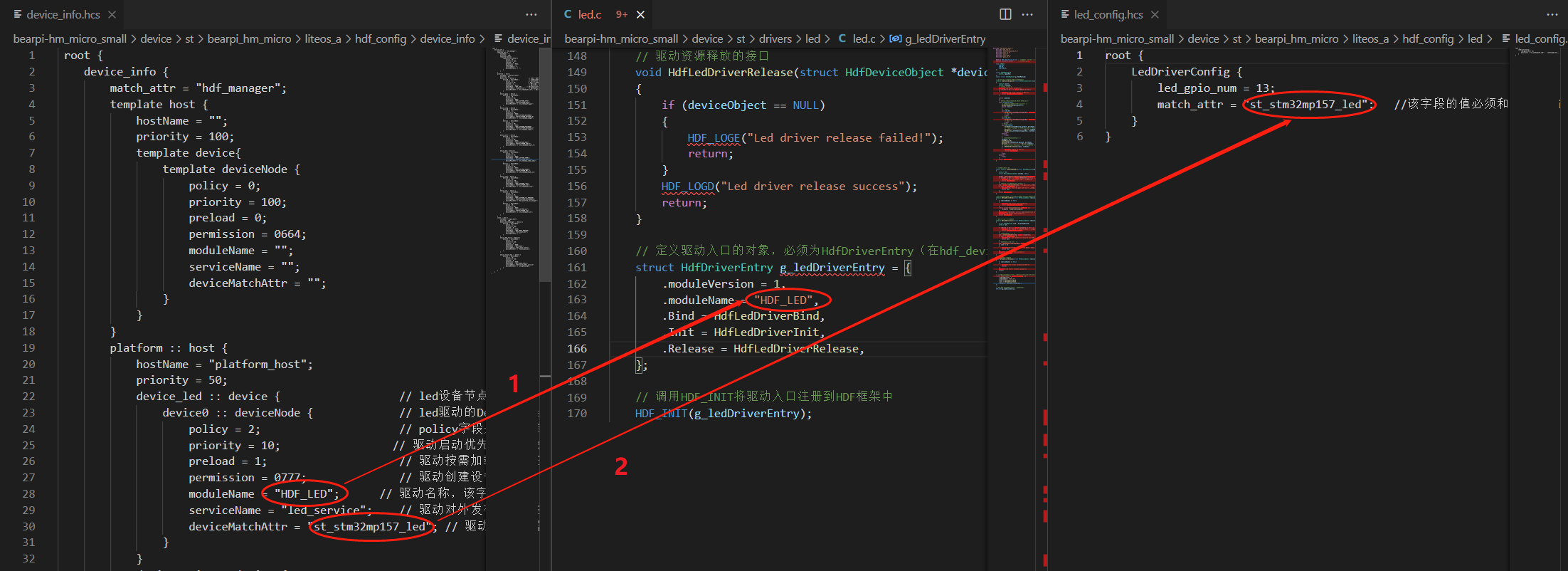Click permission = 0664 on line 12
The width and height of the screenshot is (1568, 571).
pyautogui.click(x=247, y=234)
